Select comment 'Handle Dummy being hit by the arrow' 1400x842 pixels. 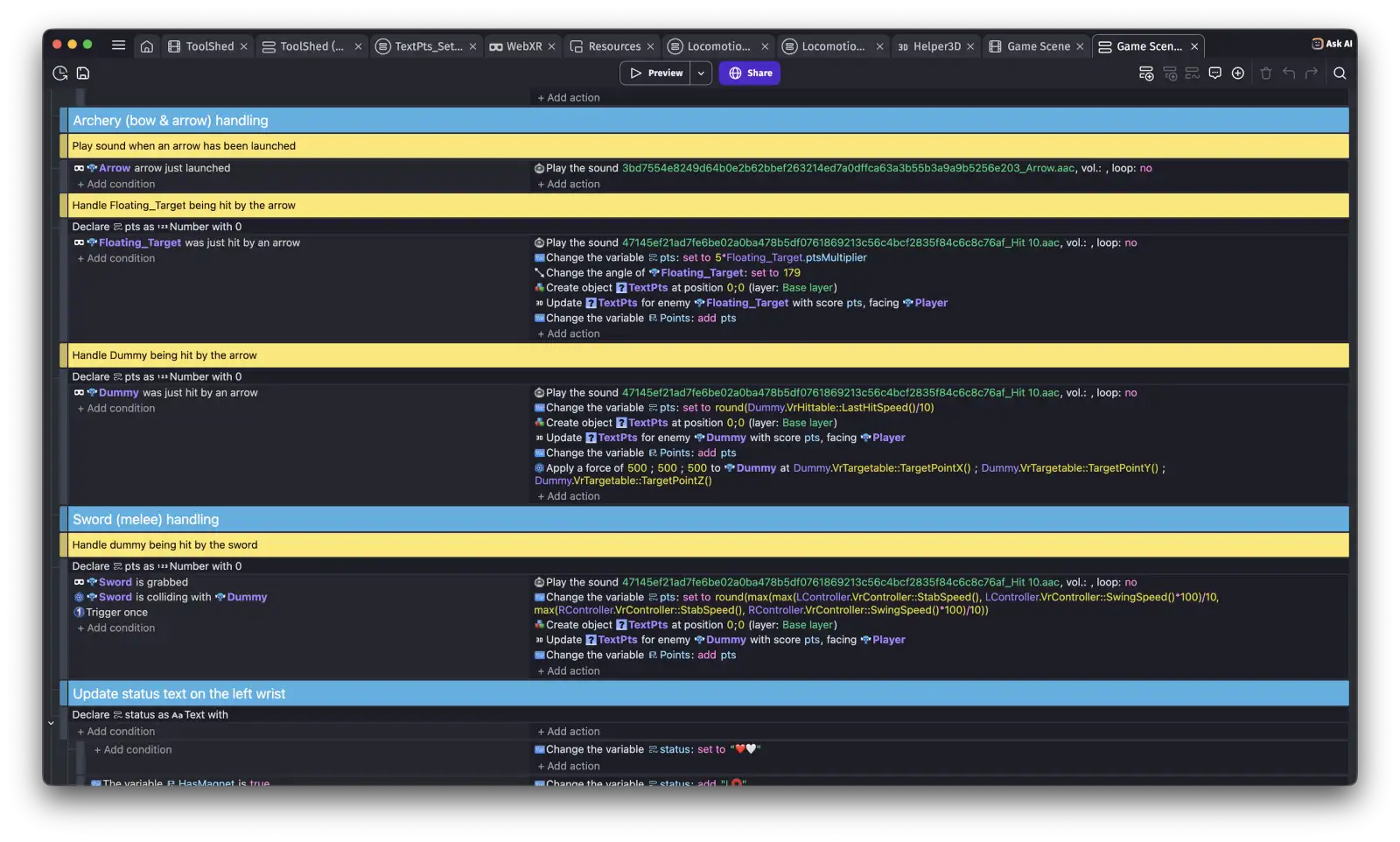pos(709,355)
